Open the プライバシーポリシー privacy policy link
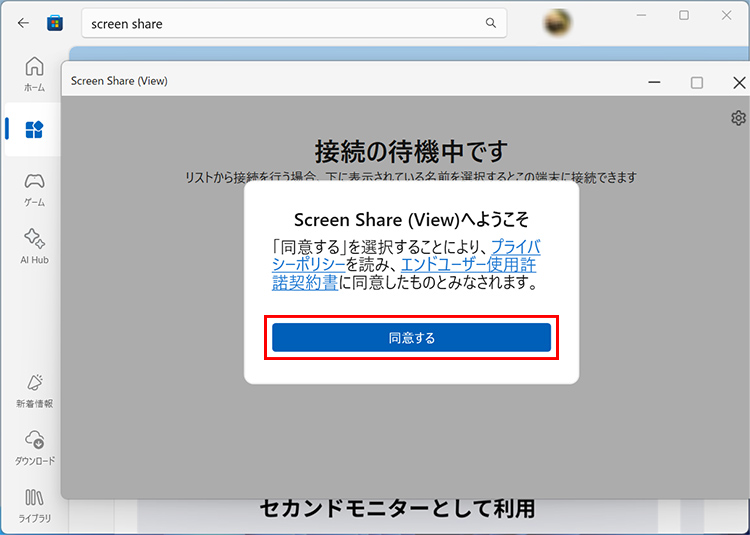Viewport: 750px width, 535px height. click(x=515, y=246)
